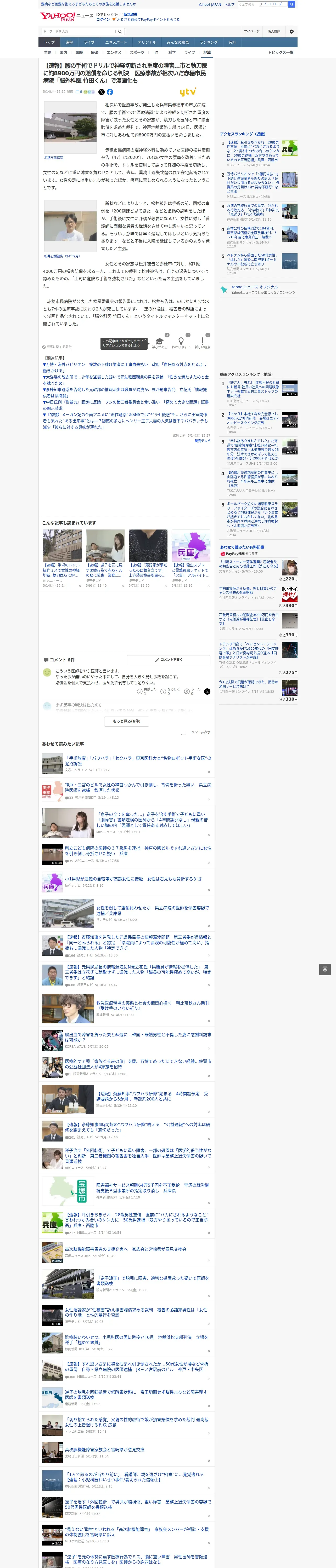Click the 購入履歴 button
This screenshot has width=336, height=1568.
[274, 31]
